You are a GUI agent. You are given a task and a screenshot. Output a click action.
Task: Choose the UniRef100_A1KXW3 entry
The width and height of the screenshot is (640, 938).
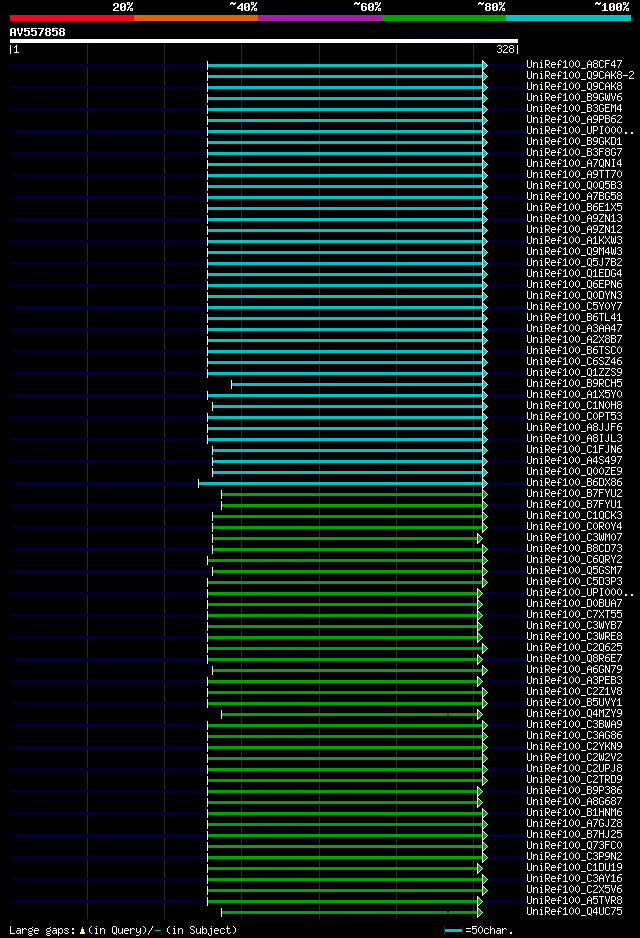pyautogui.click(x=574, y=240)
